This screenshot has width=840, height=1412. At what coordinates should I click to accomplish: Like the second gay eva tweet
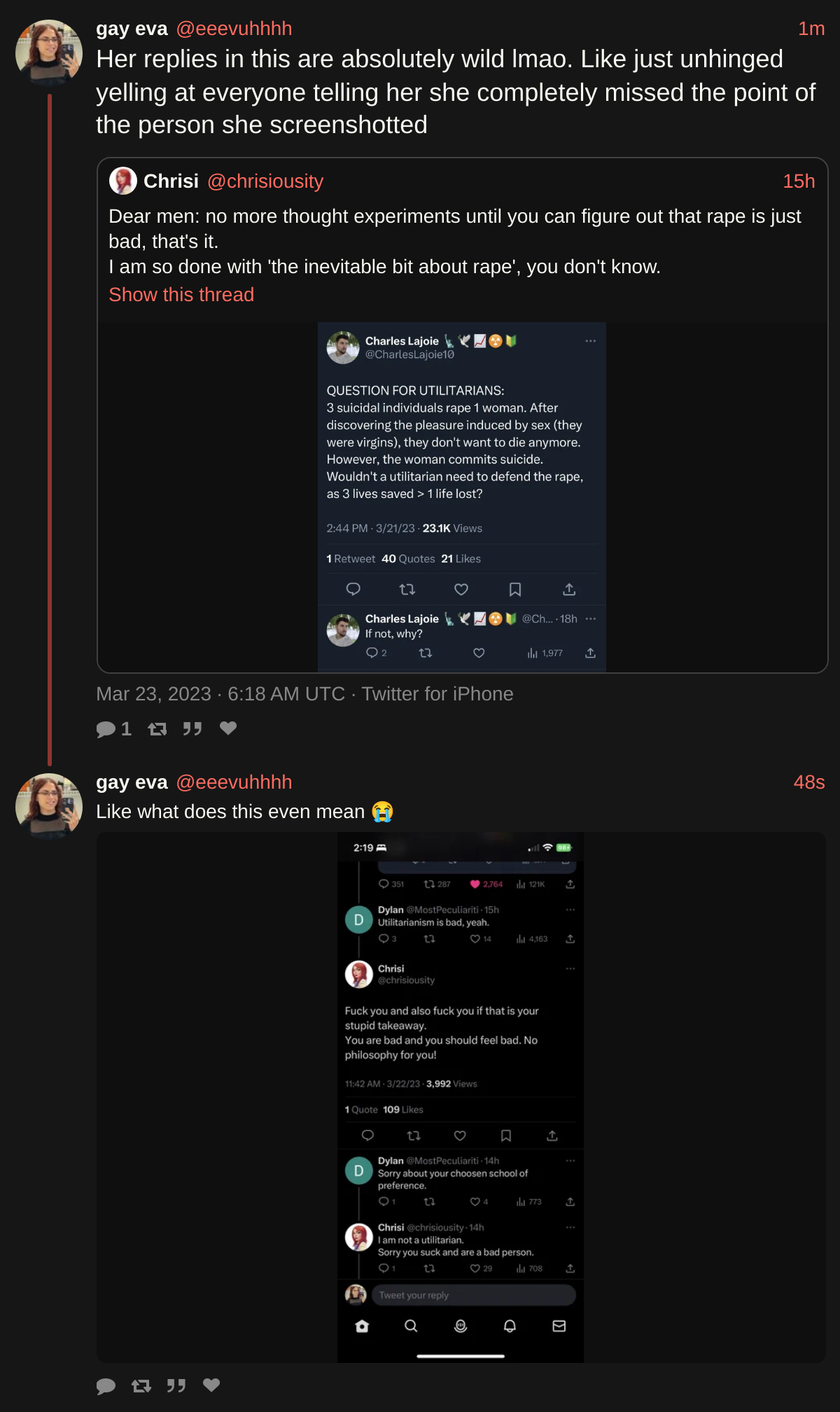(x=211, y=1385)
